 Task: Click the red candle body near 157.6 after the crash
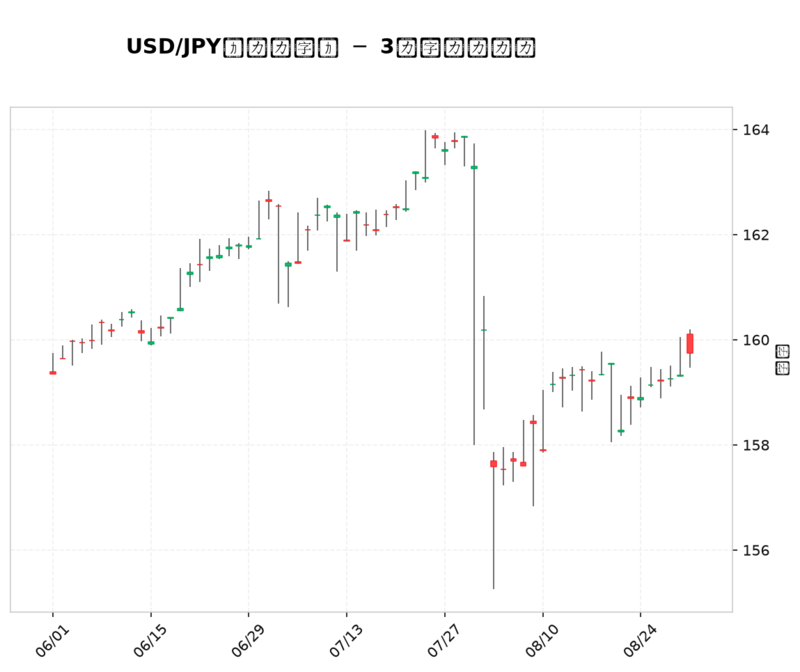pyautogui.click(x=493, y=463)
